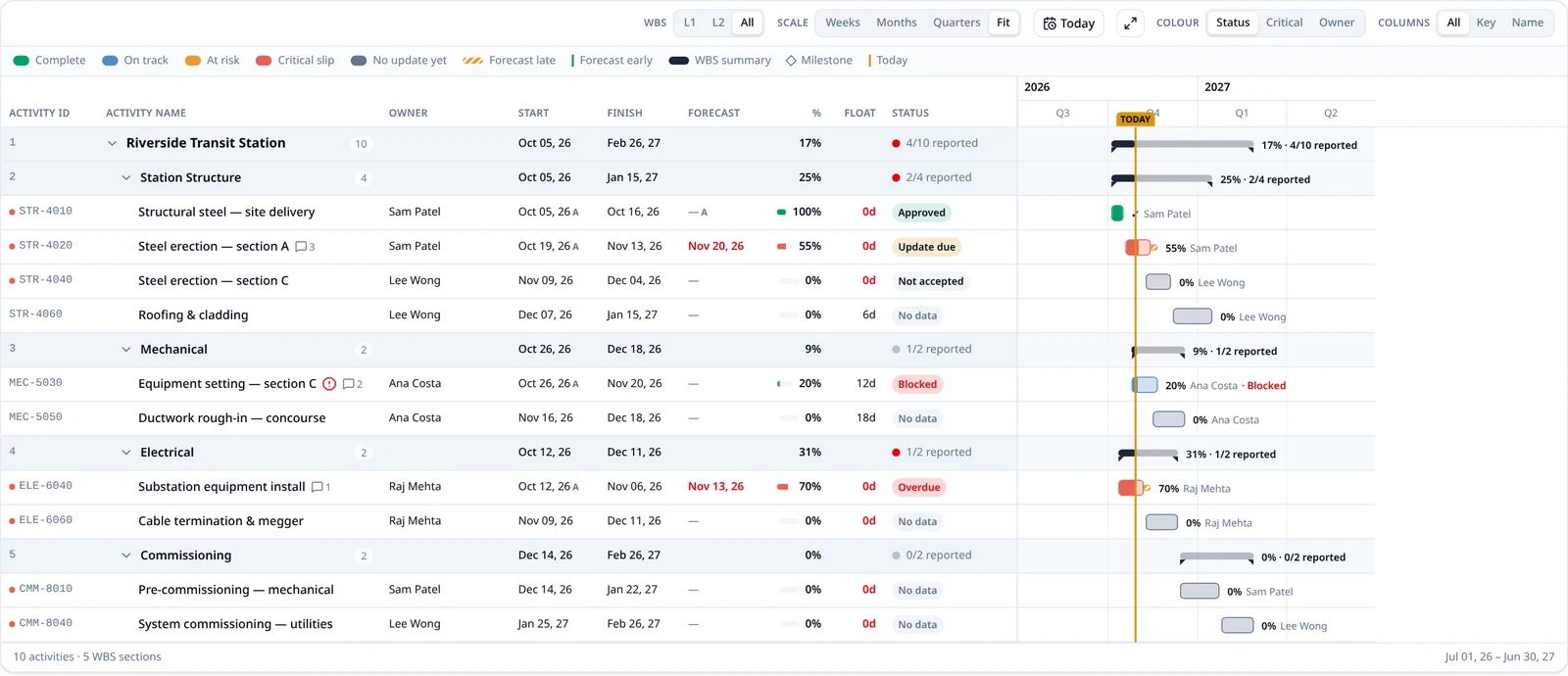Click the Approved status badge
Screen dimensions: 1568x676
pos(922,213)
